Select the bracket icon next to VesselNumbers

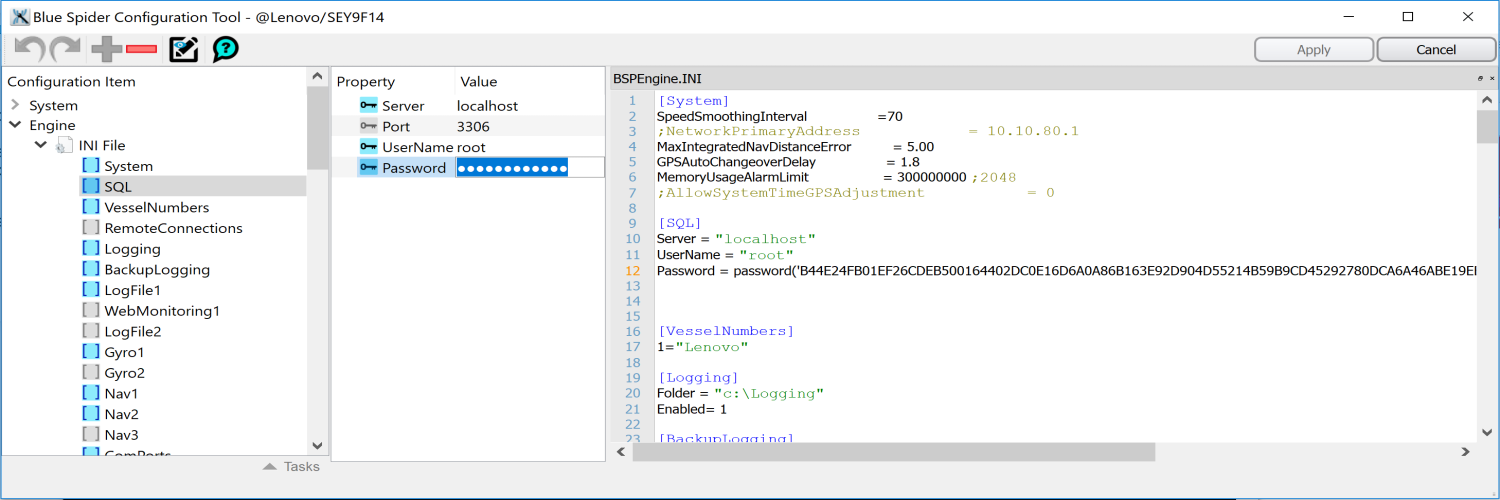coord(90,207)
